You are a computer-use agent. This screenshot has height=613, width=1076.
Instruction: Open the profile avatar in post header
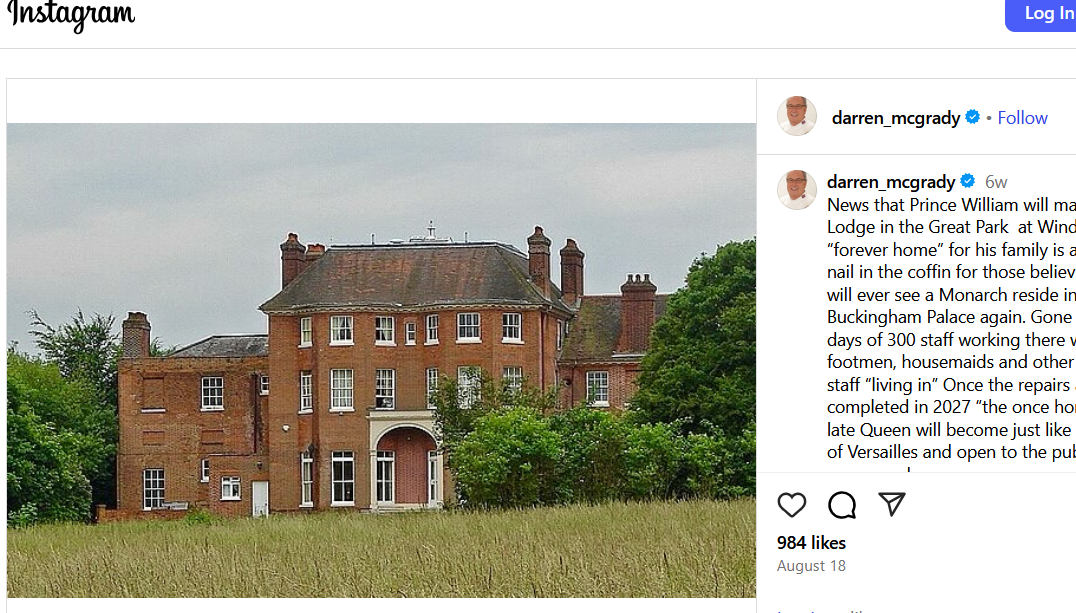point(797,116)
